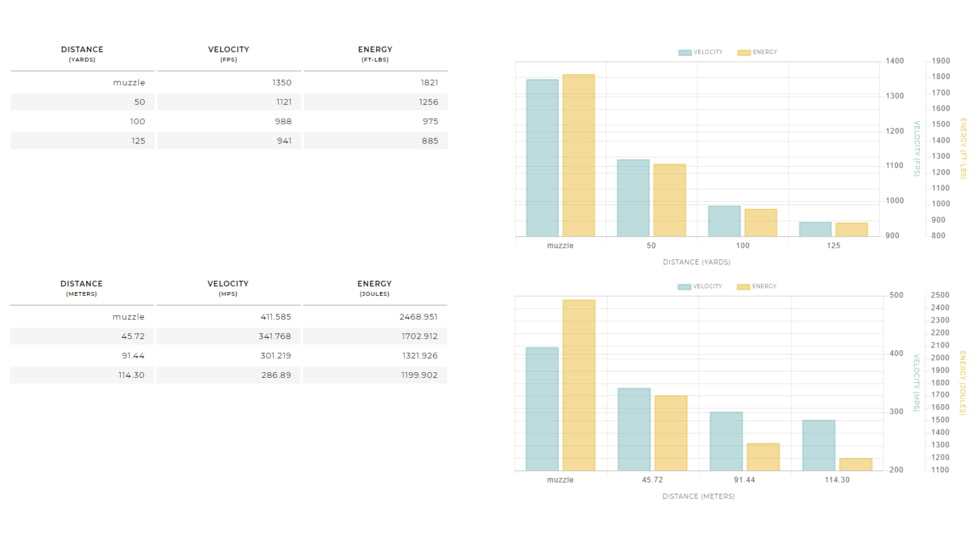Toggle Energy legend in meters chart

coord(757,287)
